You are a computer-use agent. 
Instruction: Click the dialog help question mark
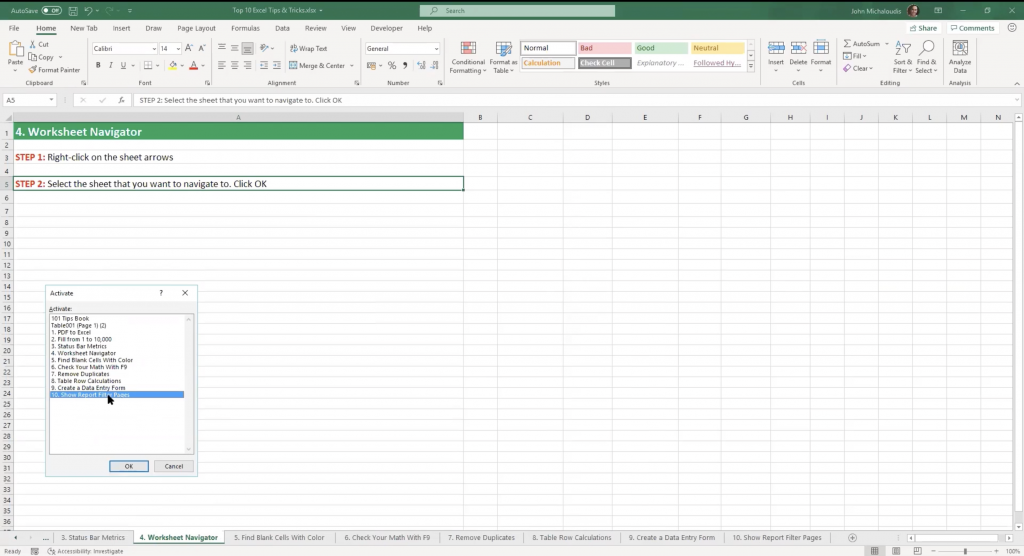161,293
